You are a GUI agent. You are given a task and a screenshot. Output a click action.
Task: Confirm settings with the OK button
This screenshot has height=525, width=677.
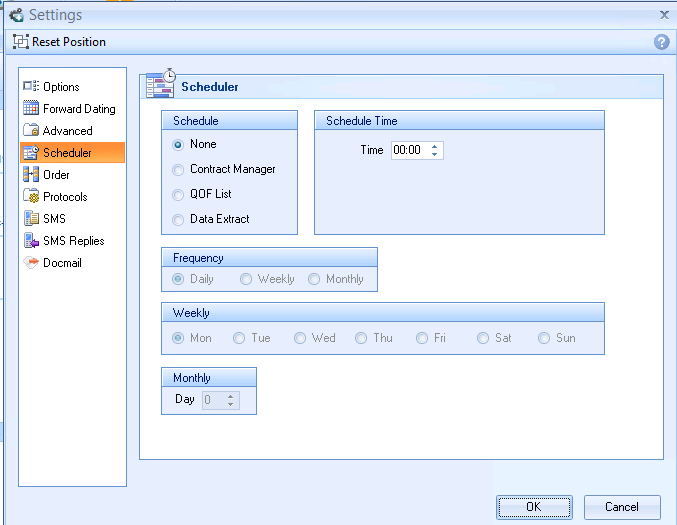click(534, 507)
